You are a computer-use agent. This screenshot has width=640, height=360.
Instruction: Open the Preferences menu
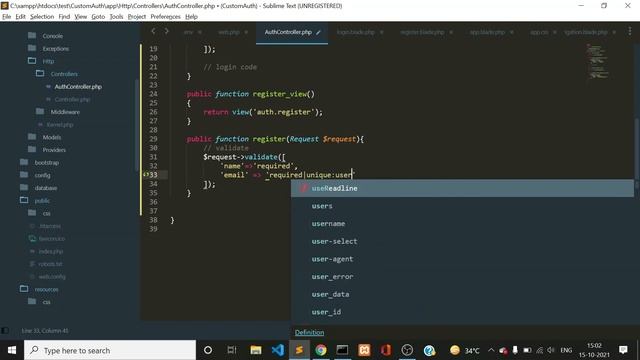[165, 17]
